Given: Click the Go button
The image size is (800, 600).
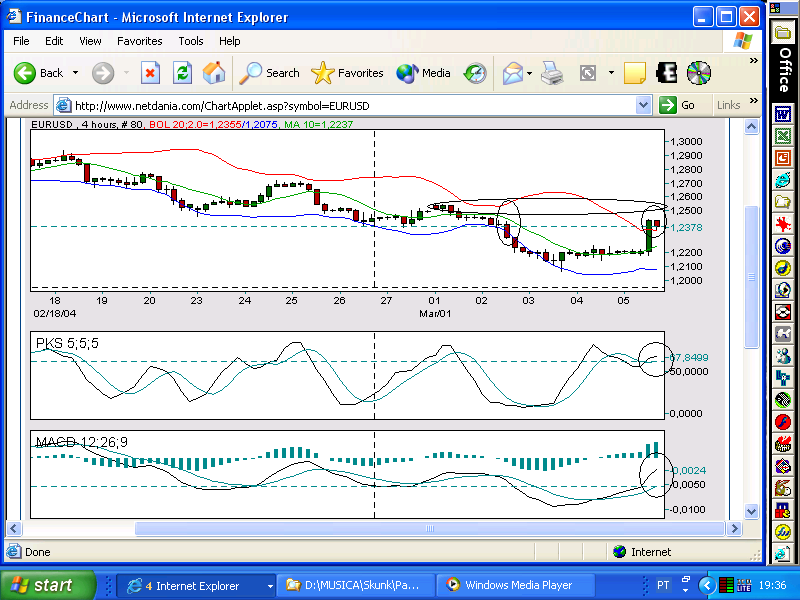Looking at the screenshot, I should [677, 106].
